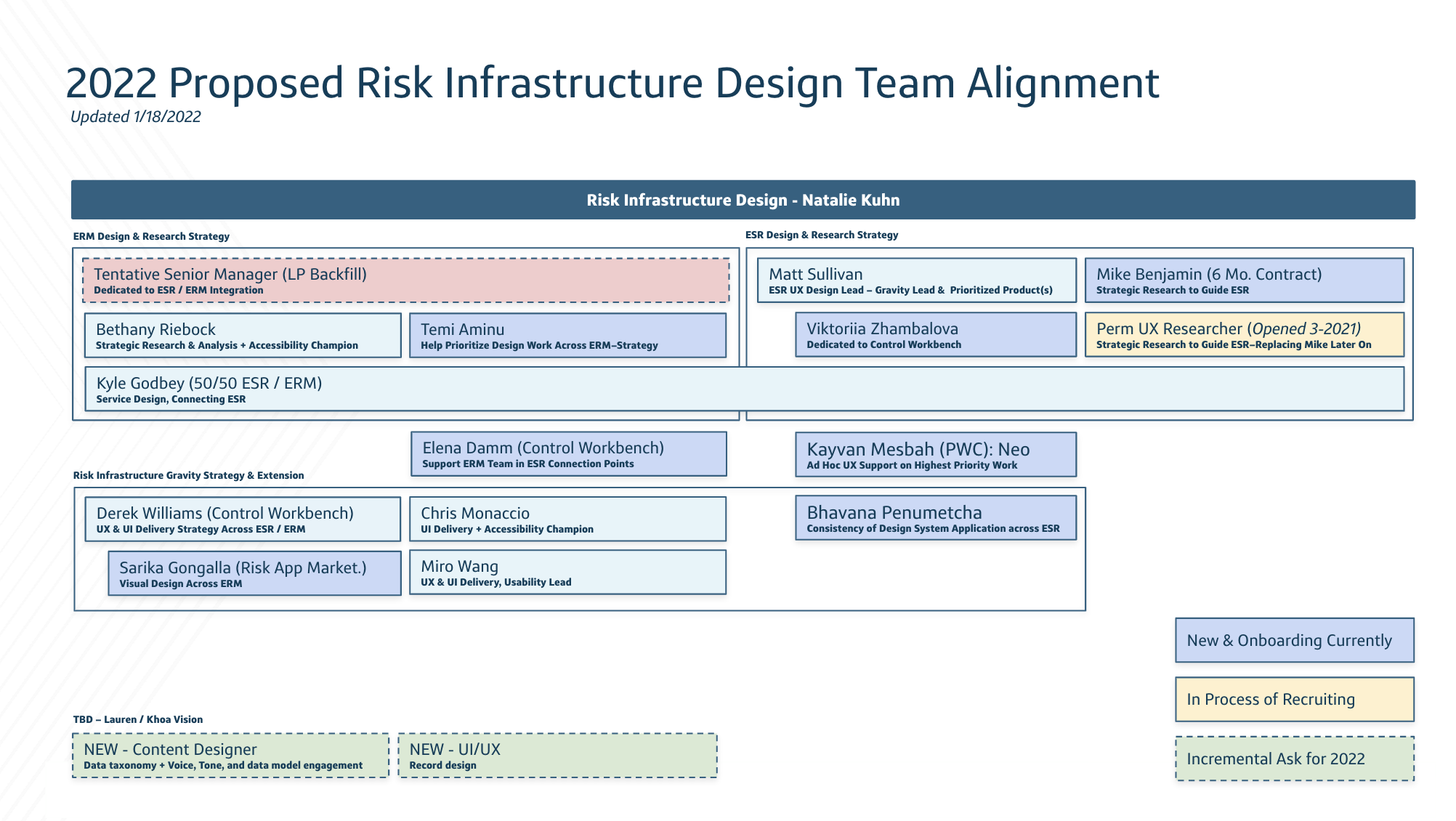Click the Risk Infrastructure Design header bar
The image size is (1456, 821).
tap(743, 200)
